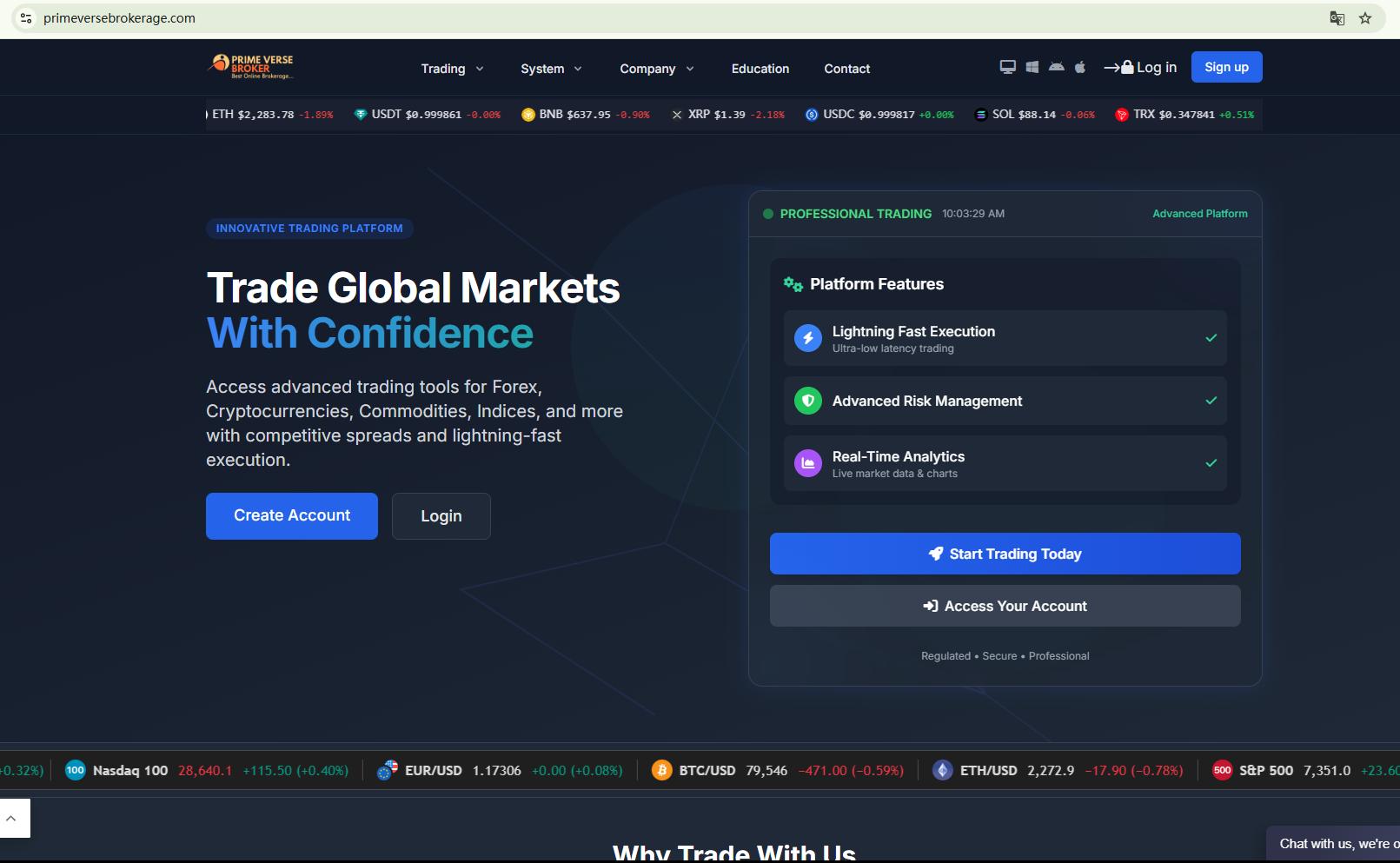Click the scroll-to-top chevron button
This screenshot has height=863, width=1400.
pos(11,819)
